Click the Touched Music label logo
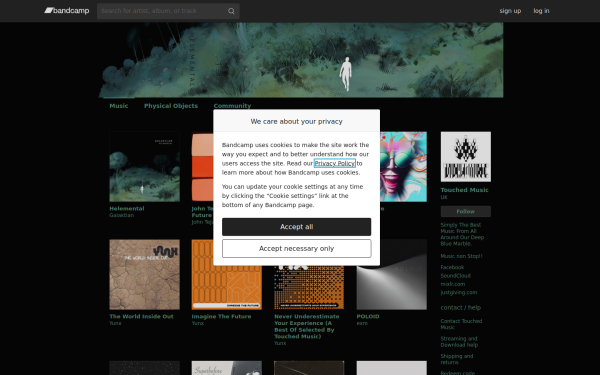 click(466, 157)
